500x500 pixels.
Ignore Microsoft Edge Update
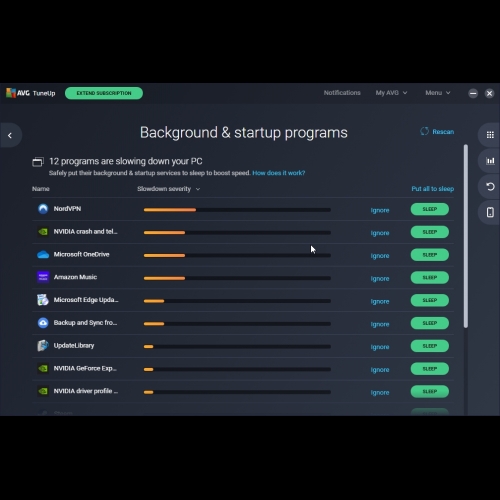click(380, 301)
